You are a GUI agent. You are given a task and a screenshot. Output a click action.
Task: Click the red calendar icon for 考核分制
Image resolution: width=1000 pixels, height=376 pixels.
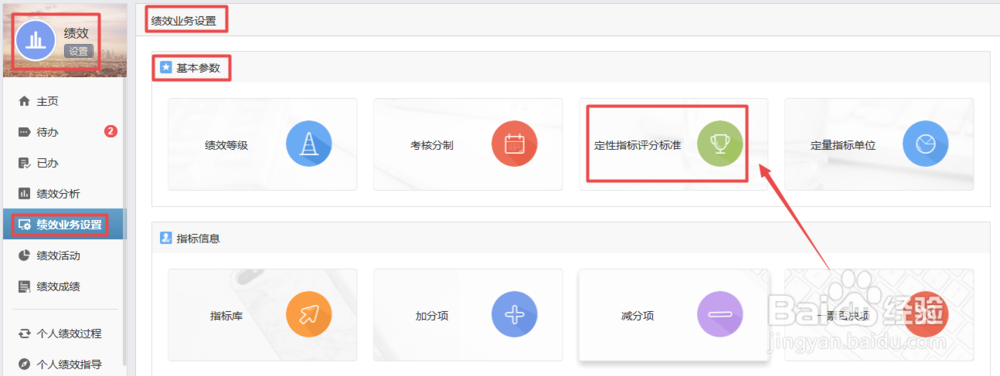514,144
